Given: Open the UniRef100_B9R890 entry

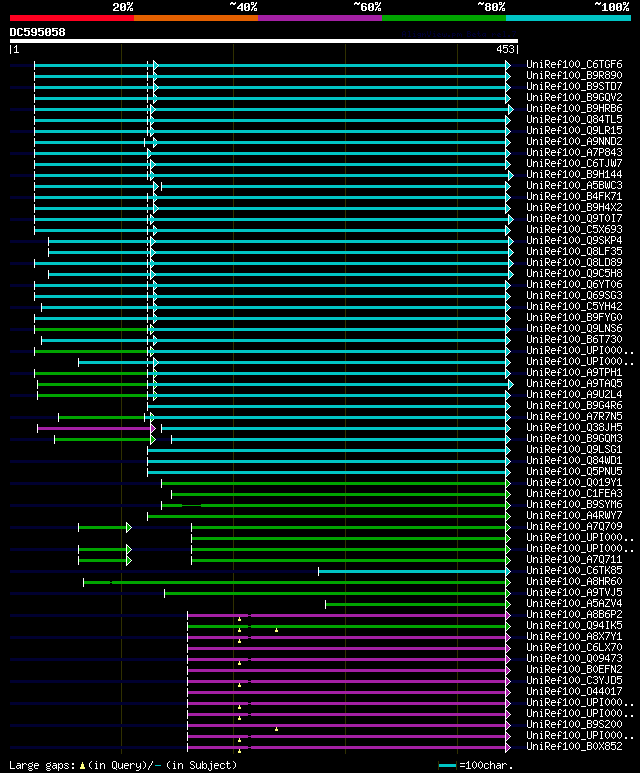Looking at the screenshot, I should point(574,75).
